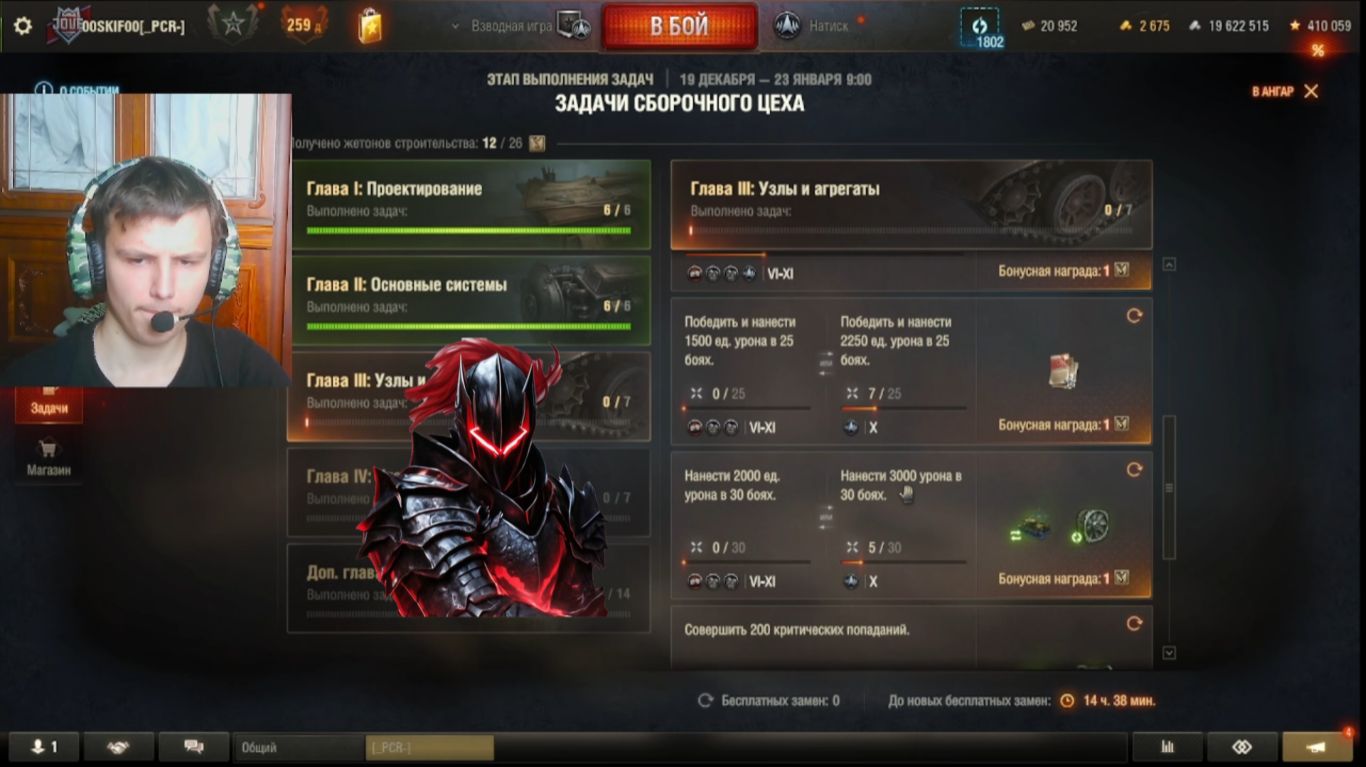This screenshot has width=1366, height=767.
Task: Open chat messages icon in bottom bar
Action: [x=194, y=747]
